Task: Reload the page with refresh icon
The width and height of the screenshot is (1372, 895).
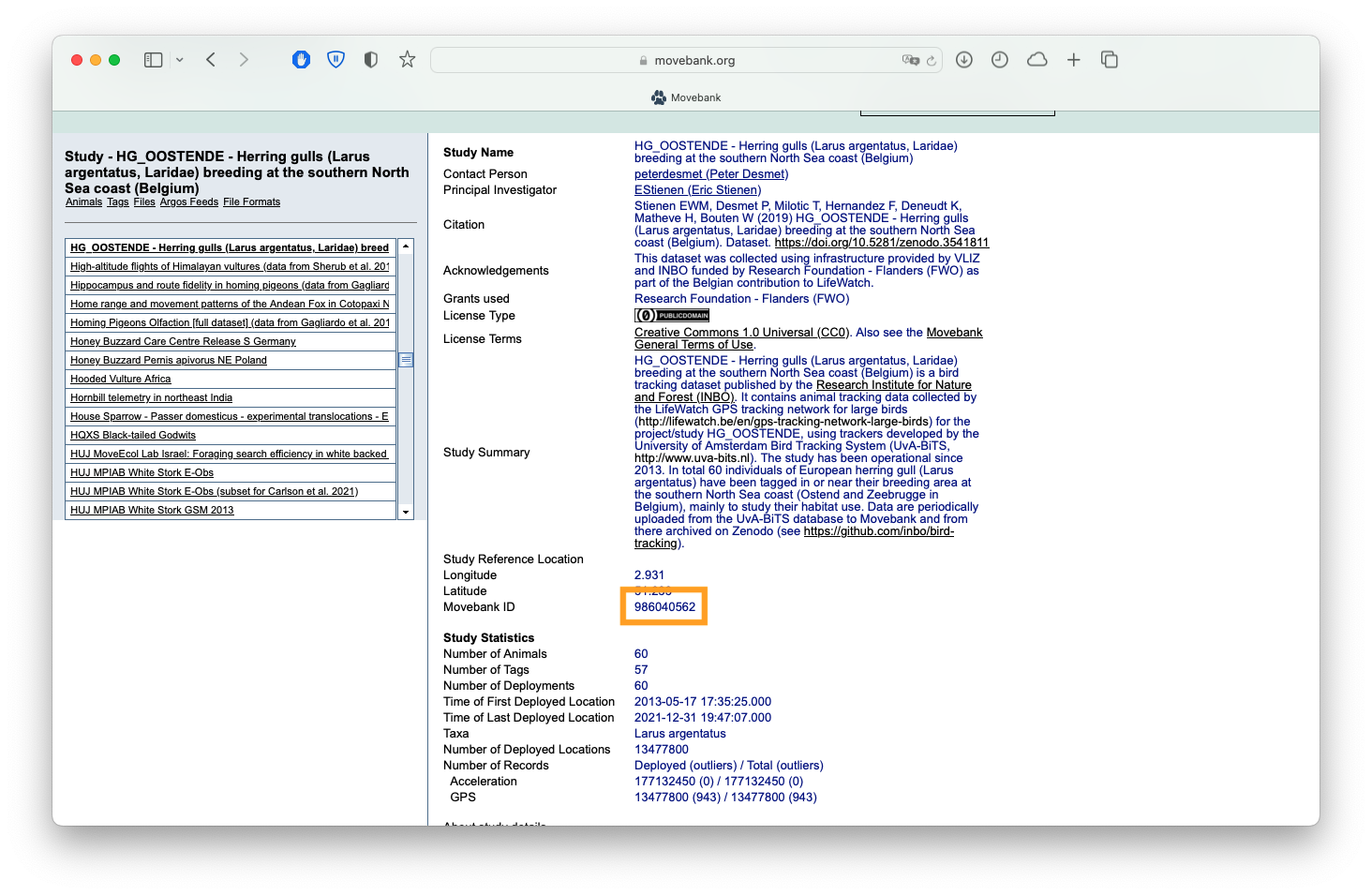Action: [932, 61]
